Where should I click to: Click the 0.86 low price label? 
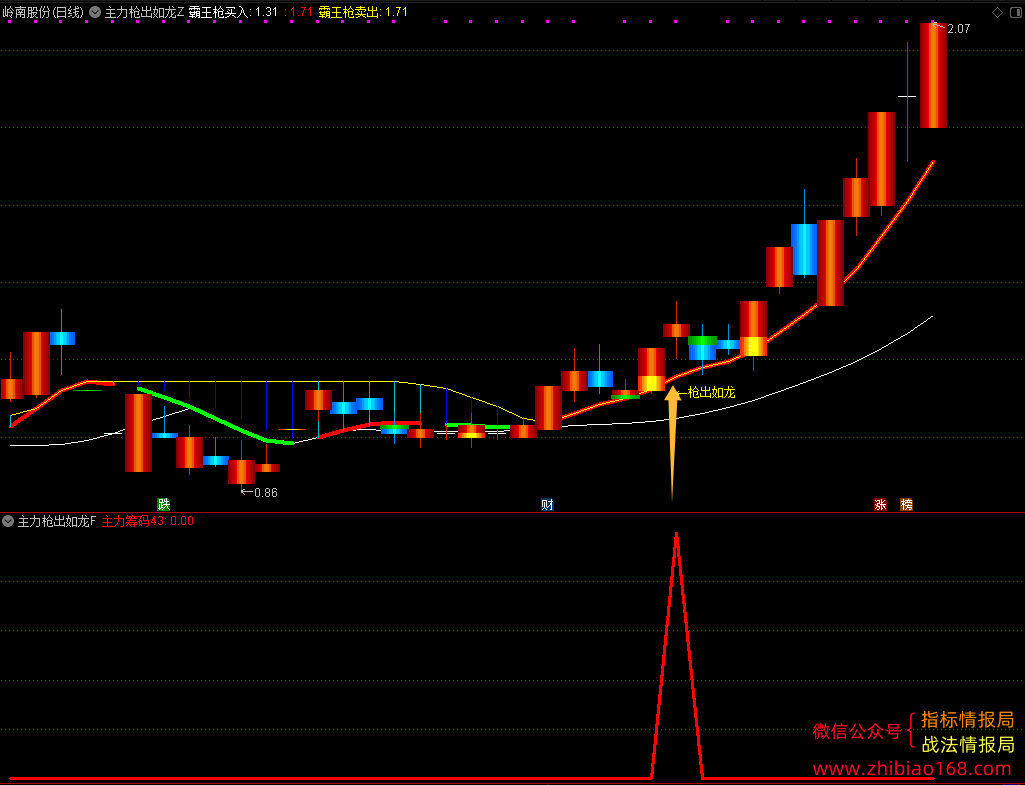265,493
